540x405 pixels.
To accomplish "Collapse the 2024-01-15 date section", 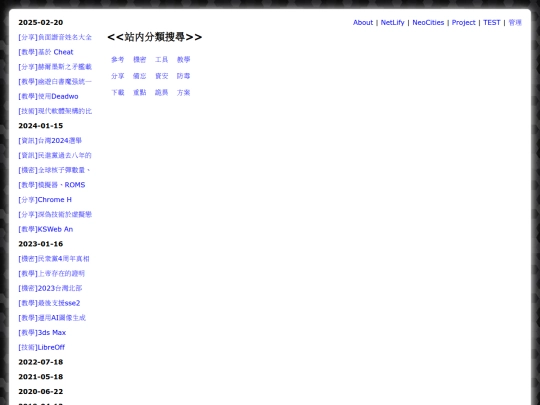I will 41,126.
